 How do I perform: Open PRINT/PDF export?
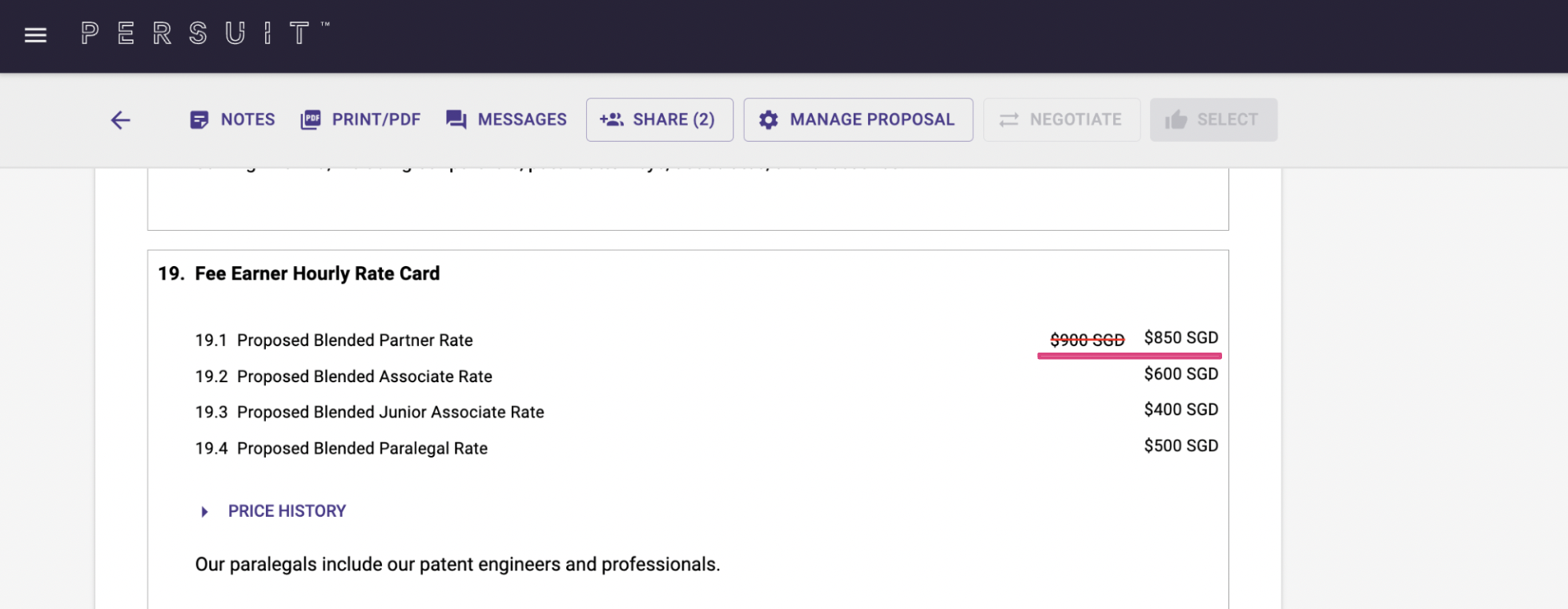pos(360,120)
